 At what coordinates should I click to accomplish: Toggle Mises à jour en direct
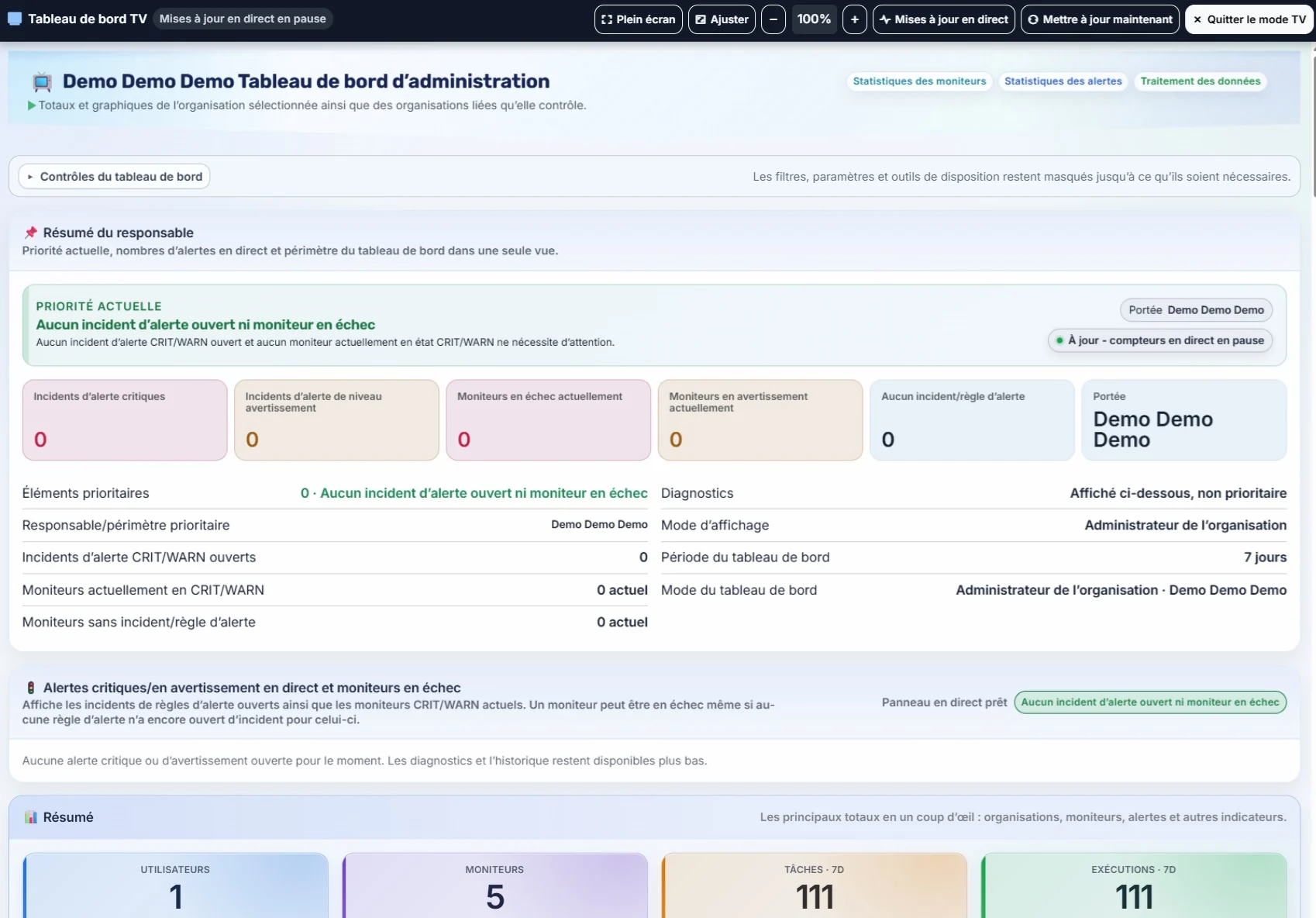(944, 19)
